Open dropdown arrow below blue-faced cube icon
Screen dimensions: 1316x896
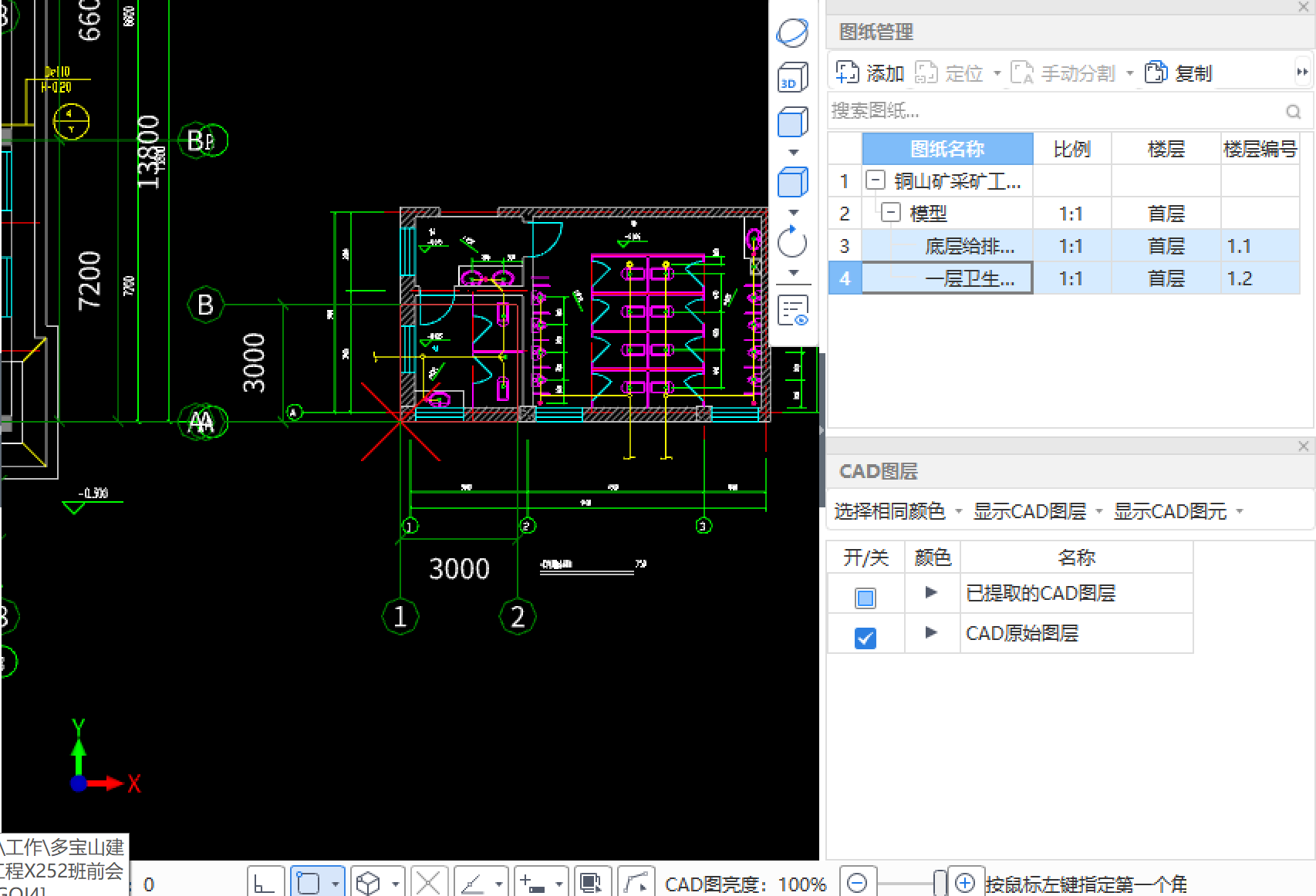coord(793,152)
